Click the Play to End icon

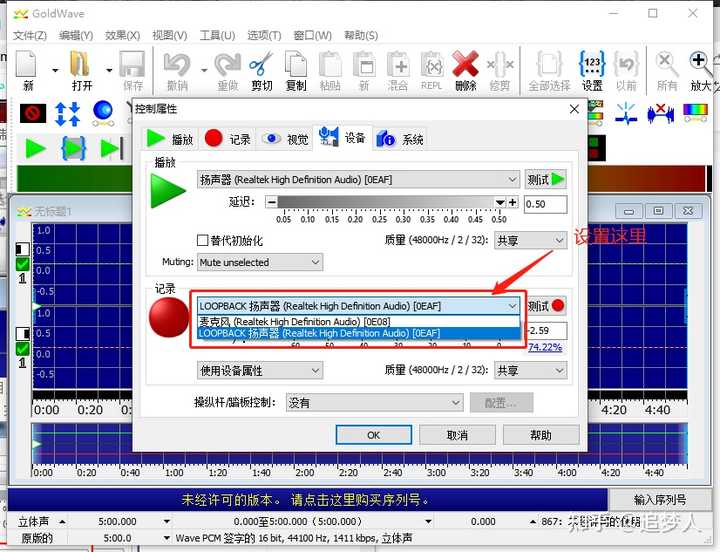(112, 149)
